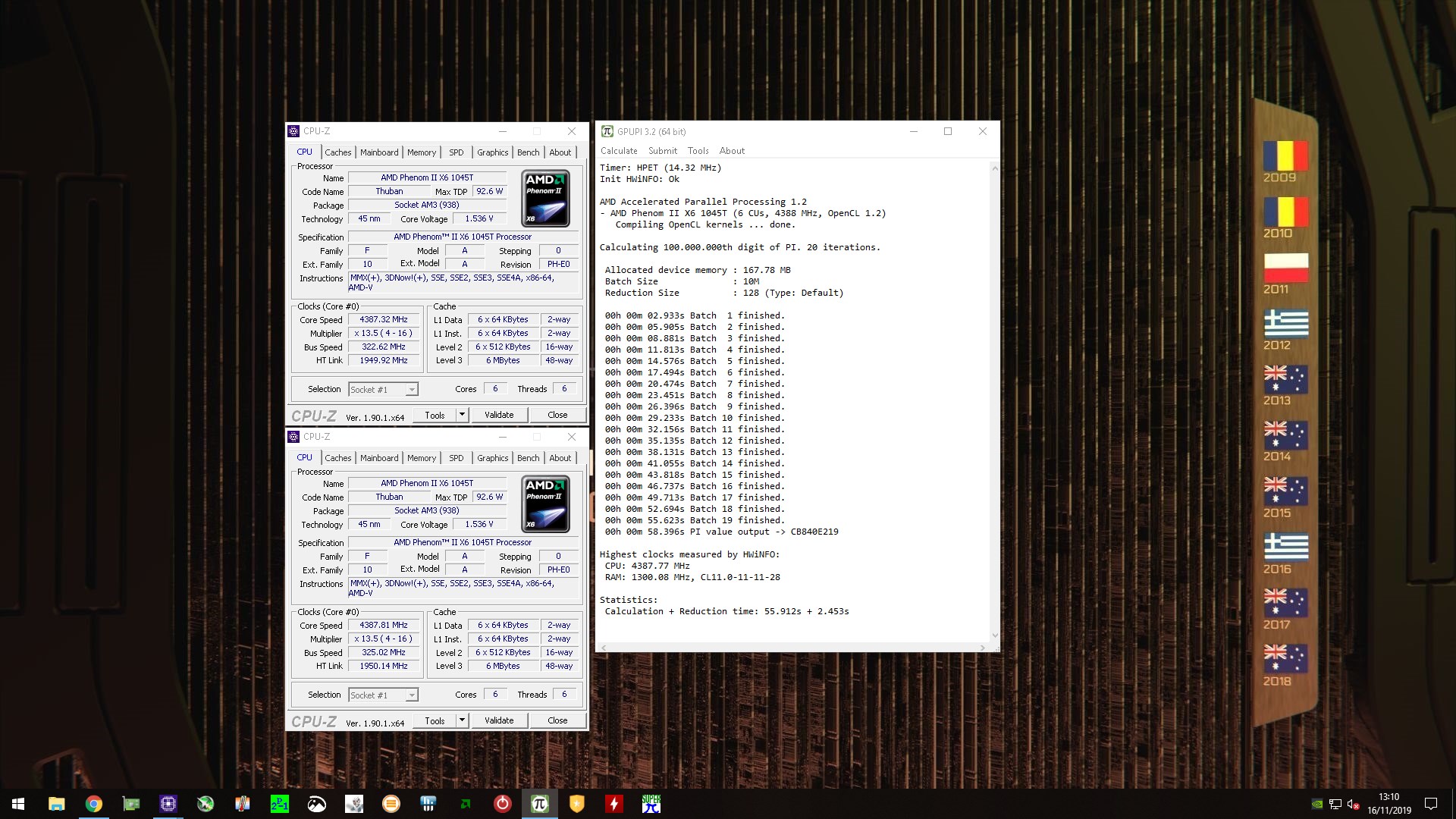
Task: Open Tools dropdown arrow in bottom CPU-Z
Action: click(462, 720)
